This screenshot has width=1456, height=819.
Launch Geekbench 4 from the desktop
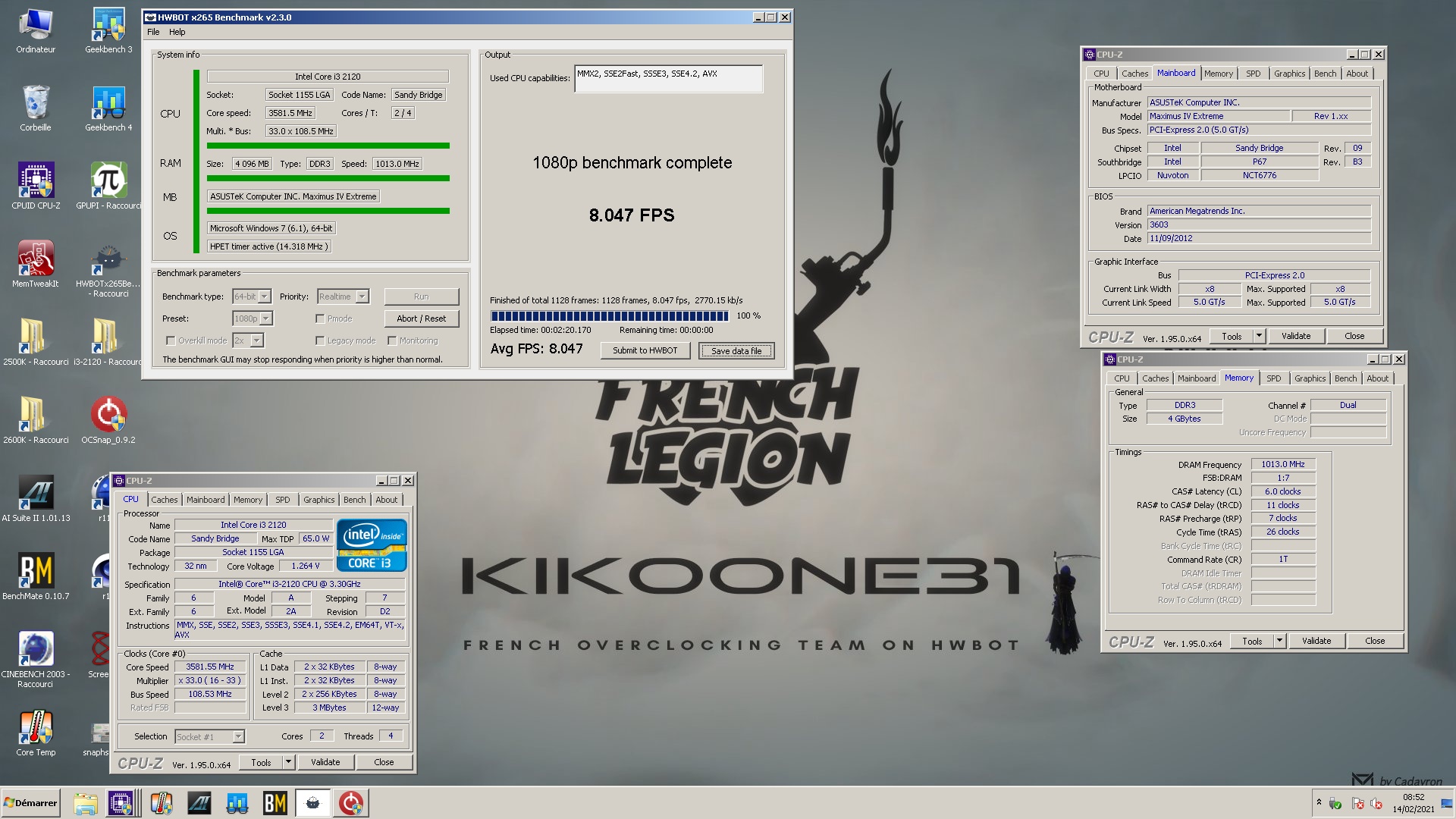point(108,108)
